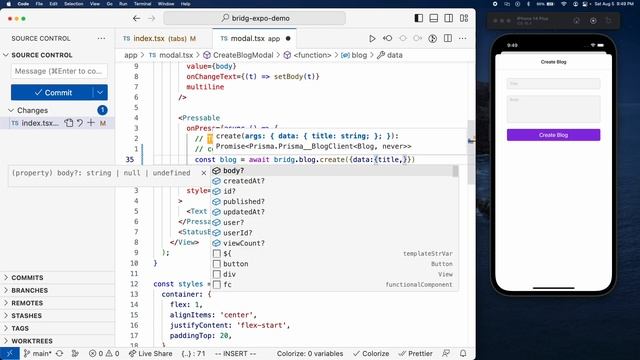
Task: Open editor more actions ellipsis
Action: click(x=462, y=38)
